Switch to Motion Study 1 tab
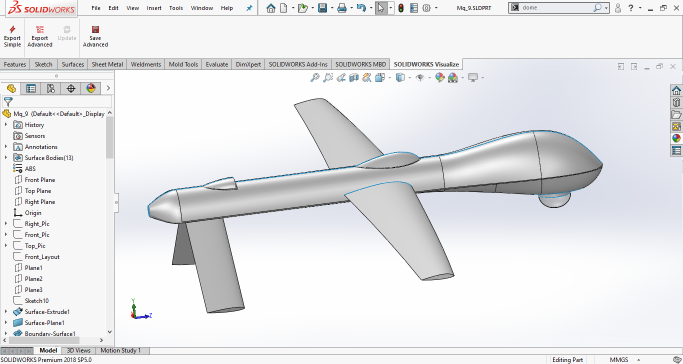 (121, 351)
